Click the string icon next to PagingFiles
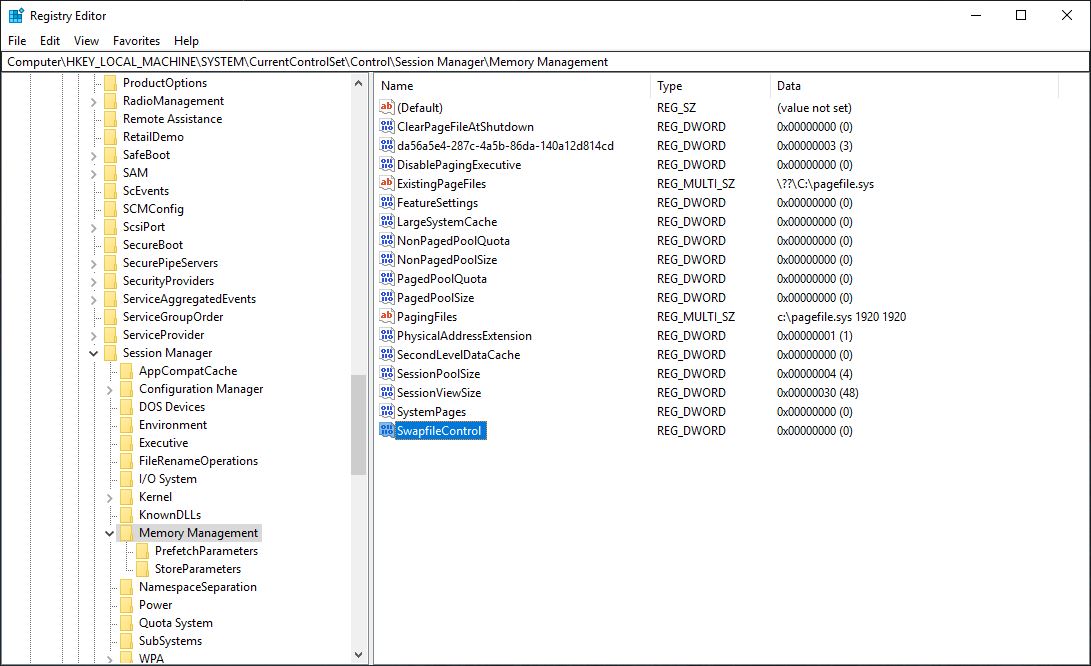Screen dimensions: 1091x666 [387, 317]
